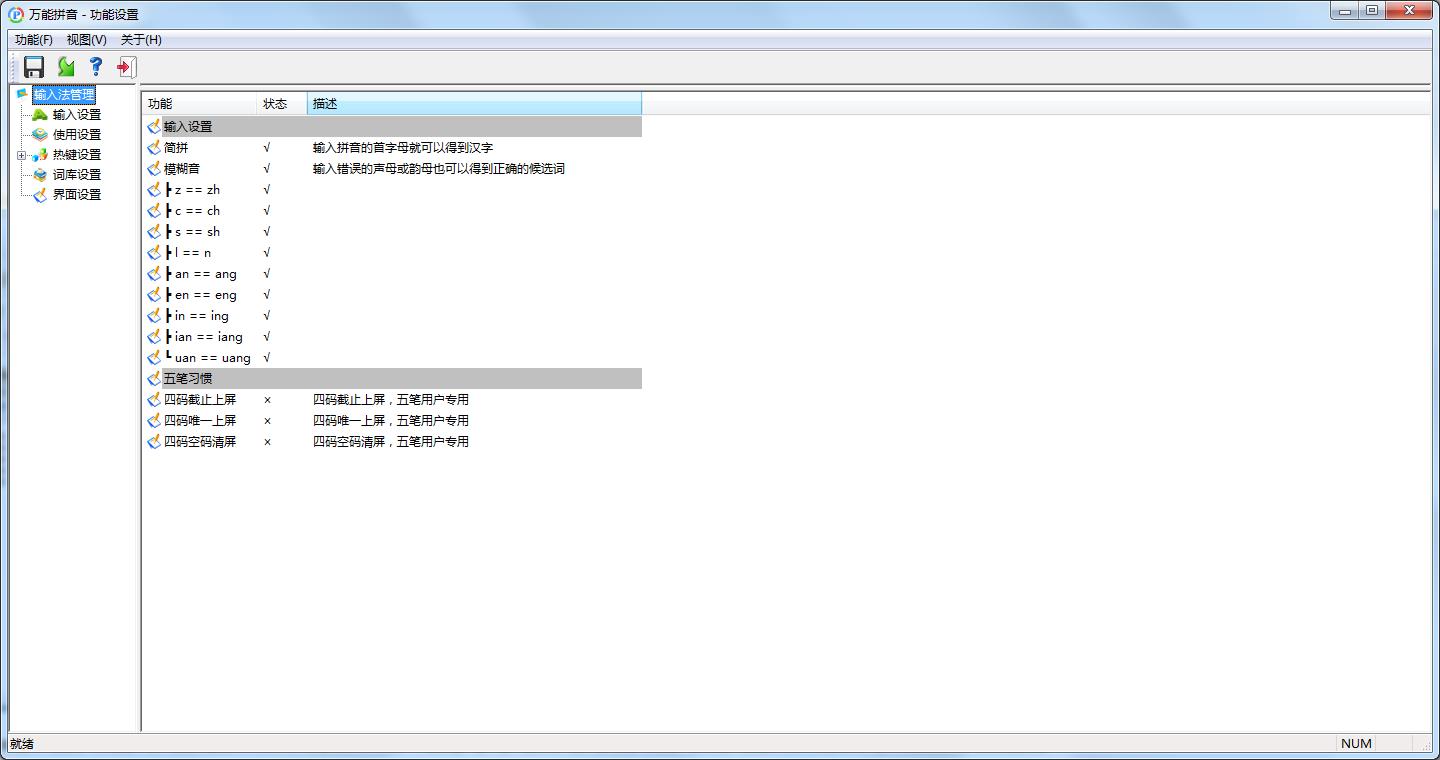Viewport: 1440px width, 760px height.
Task: Enable 四码唯一上屏 via its × status
Action: (x=267, y=420)
